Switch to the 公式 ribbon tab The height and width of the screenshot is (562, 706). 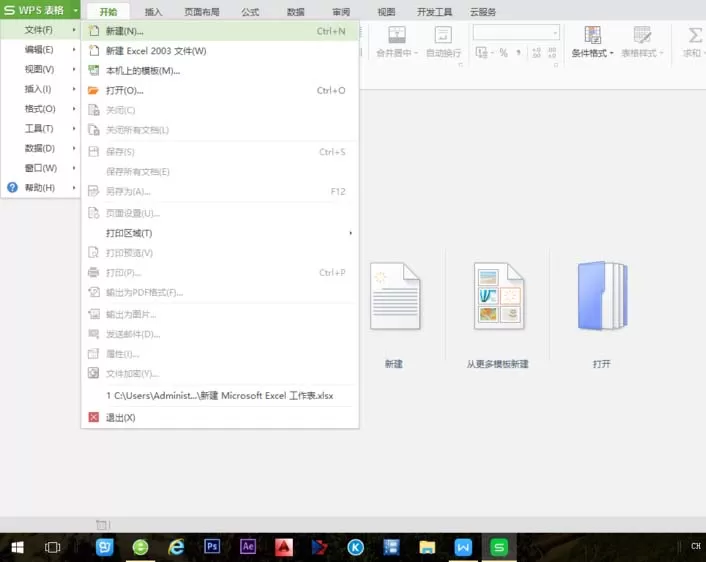point(250,12)
